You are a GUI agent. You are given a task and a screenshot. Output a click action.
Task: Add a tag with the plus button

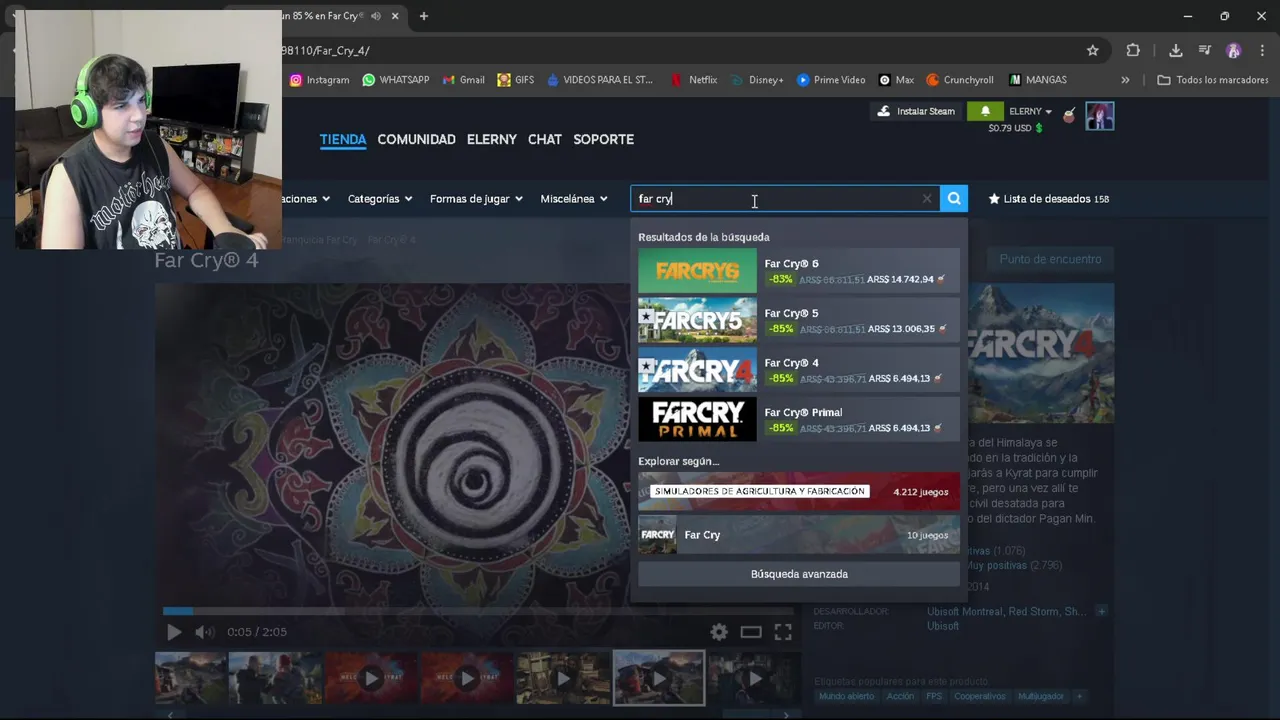click(x=1079, y=696)
